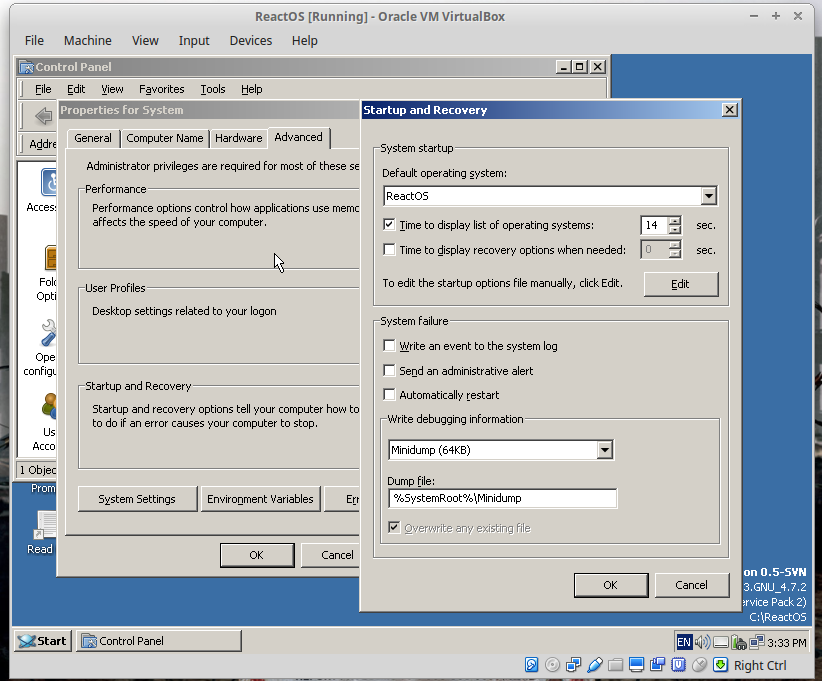This screenshot has width=822, height=681.
Task: Check 'Send an administrative alert'
Action: (389, 371)
